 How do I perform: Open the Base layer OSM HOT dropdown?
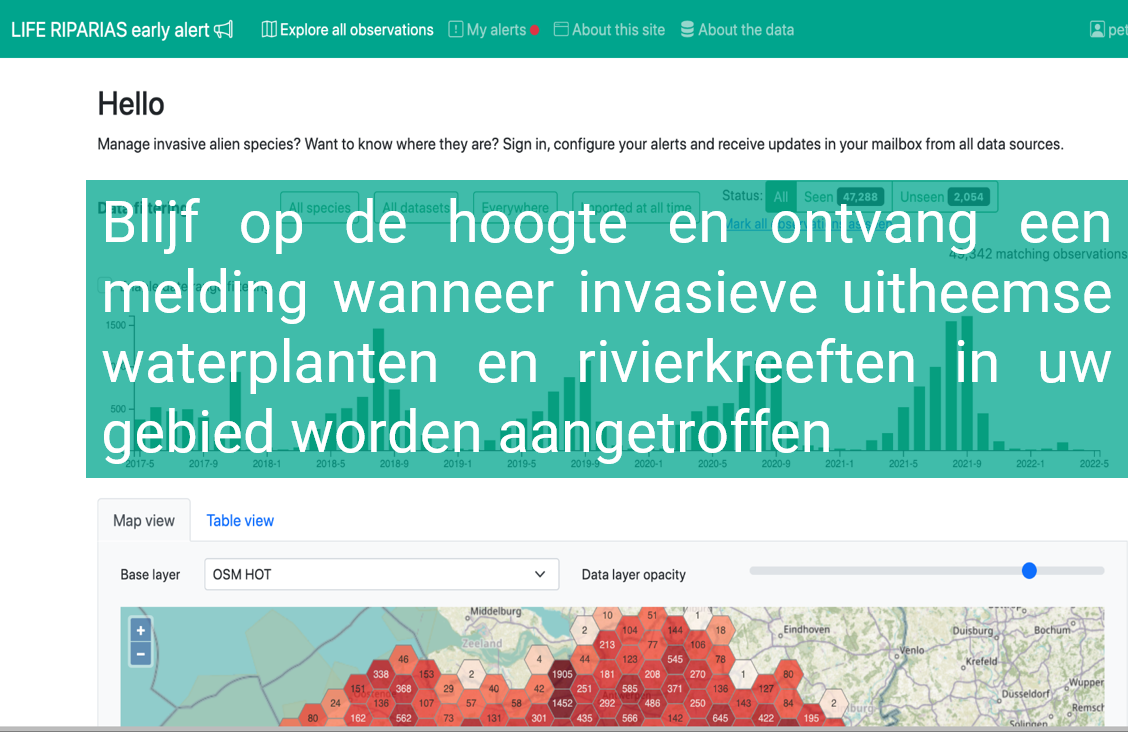tap(381, 575)
